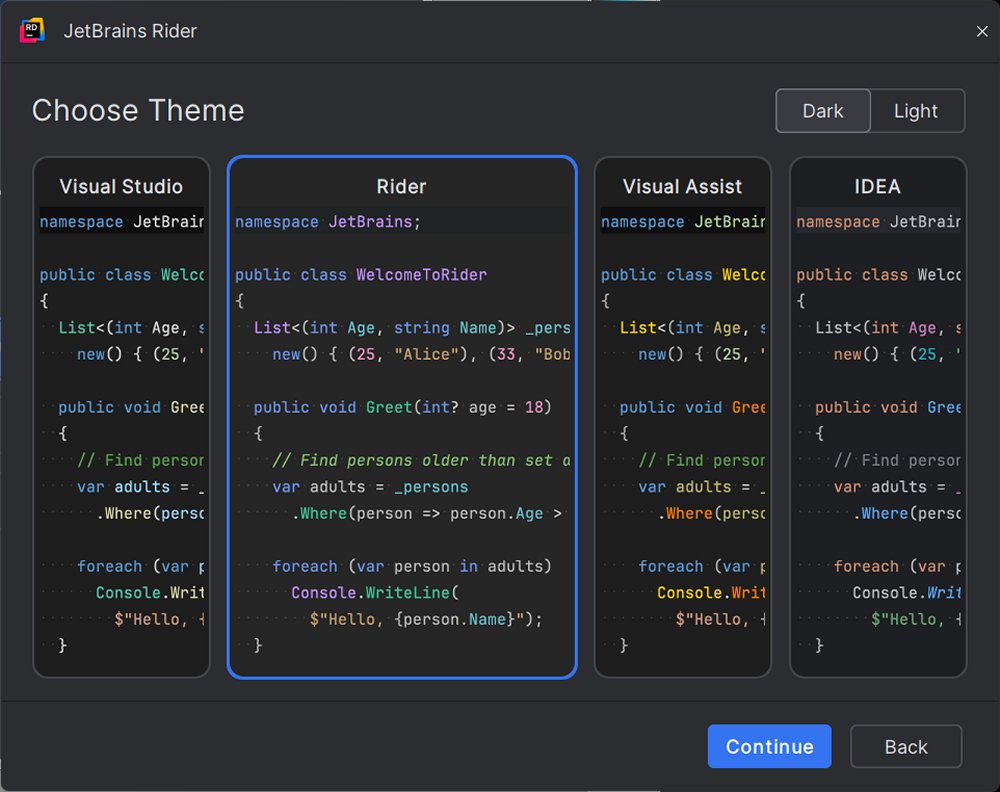
Task: Click the foreach line in Visual Assist preview
Action: [700, 566]
